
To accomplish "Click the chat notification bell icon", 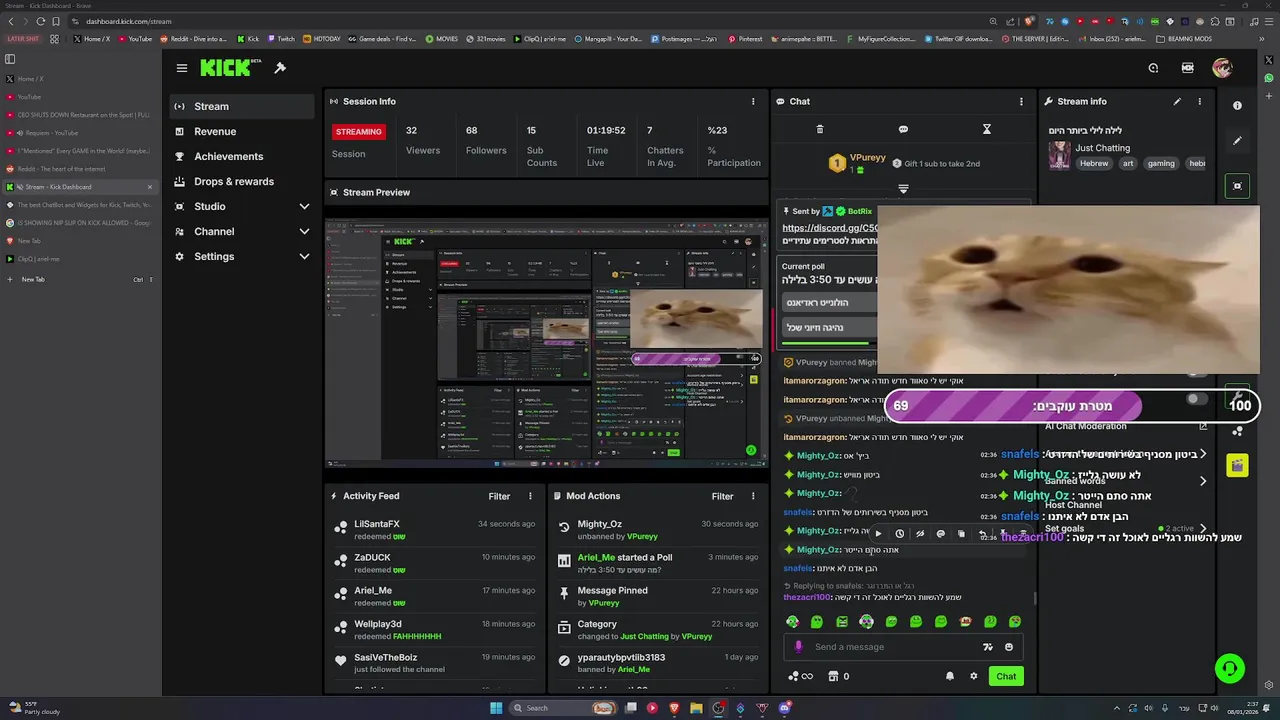I will pyautogui.click(x=950, y=676).
